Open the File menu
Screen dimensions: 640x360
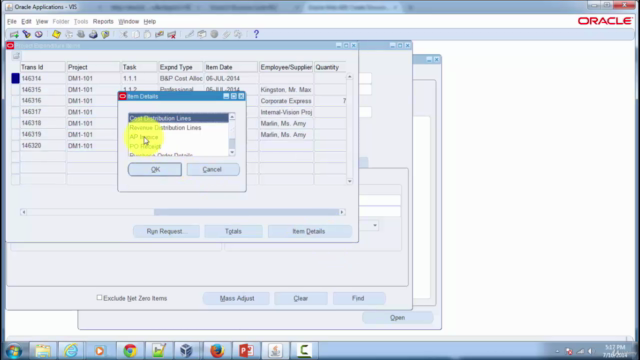point(12,21)
